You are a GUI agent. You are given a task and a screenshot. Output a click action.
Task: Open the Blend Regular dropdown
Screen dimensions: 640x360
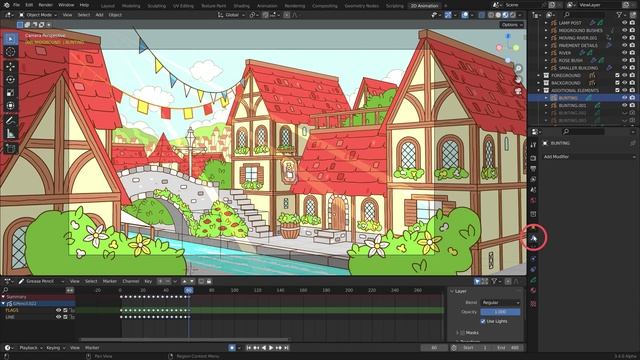point(500,302)
